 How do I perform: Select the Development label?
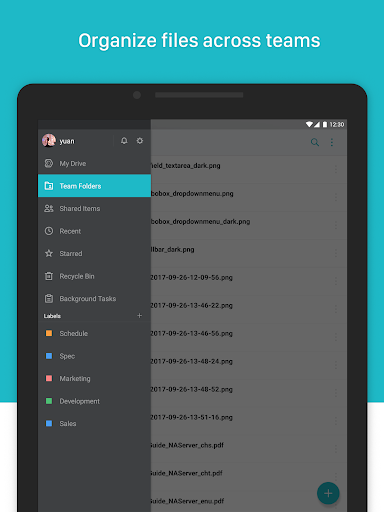click(94, 401)
